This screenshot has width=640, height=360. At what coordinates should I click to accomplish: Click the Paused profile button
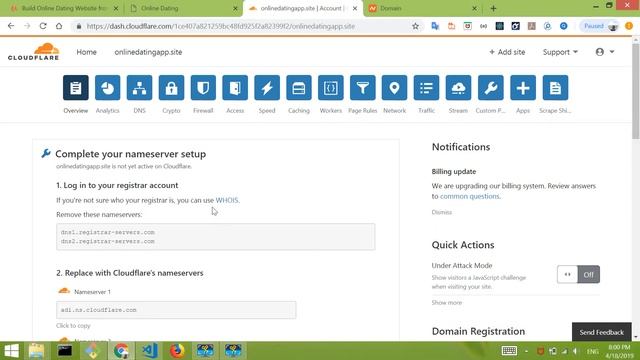coord(600,26)
